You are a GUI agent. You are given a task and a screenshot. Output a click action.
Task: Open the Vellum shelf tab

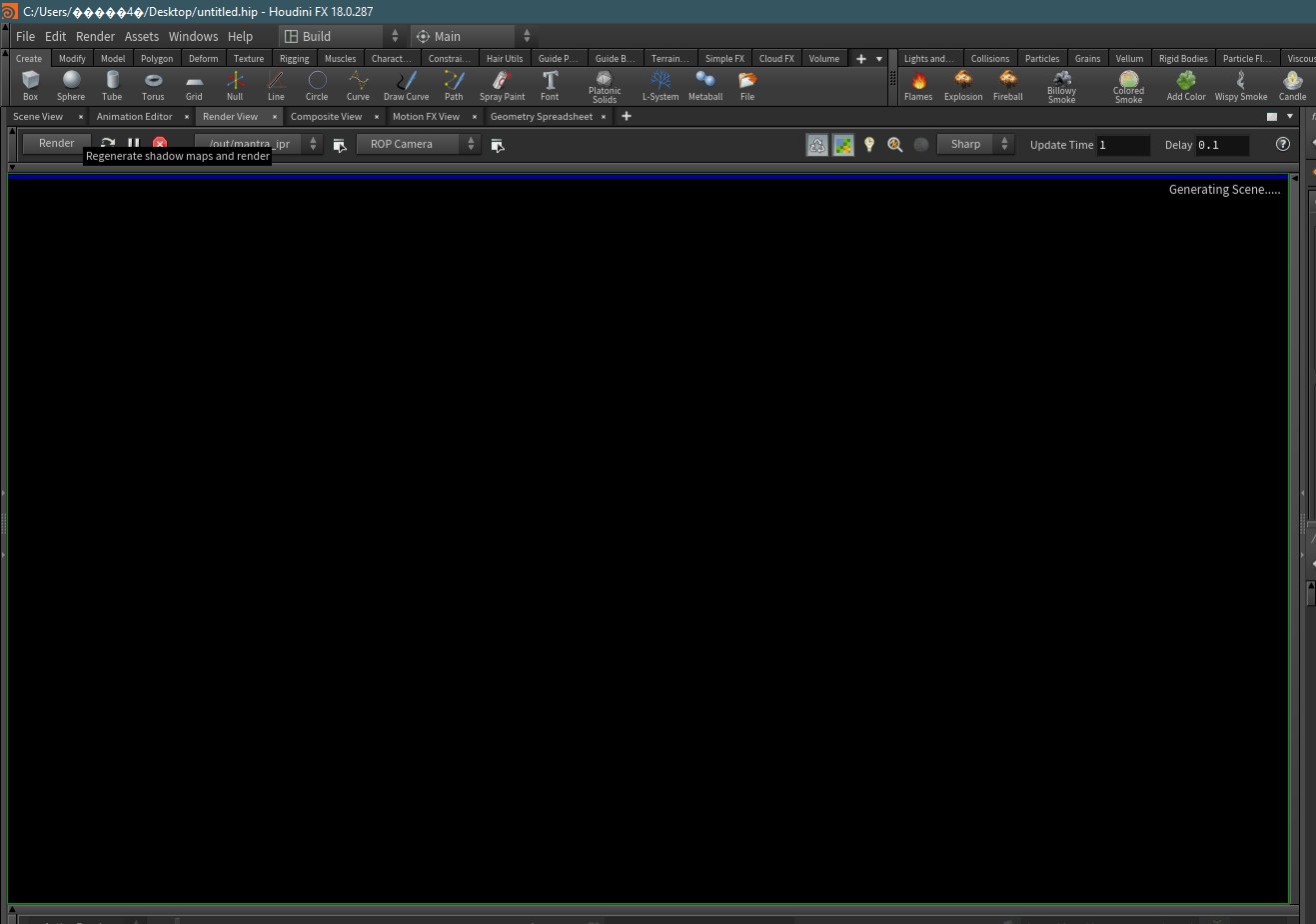pyautogui.click(x=1129, y=59)
